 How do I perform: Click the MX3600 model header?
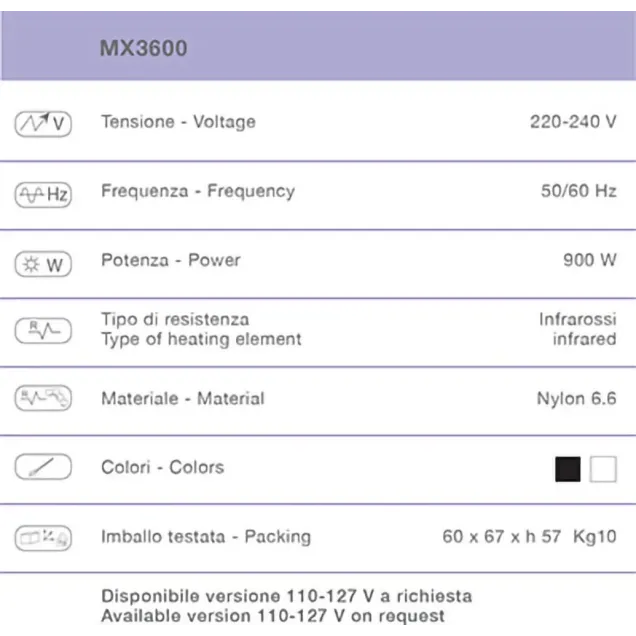143,48
